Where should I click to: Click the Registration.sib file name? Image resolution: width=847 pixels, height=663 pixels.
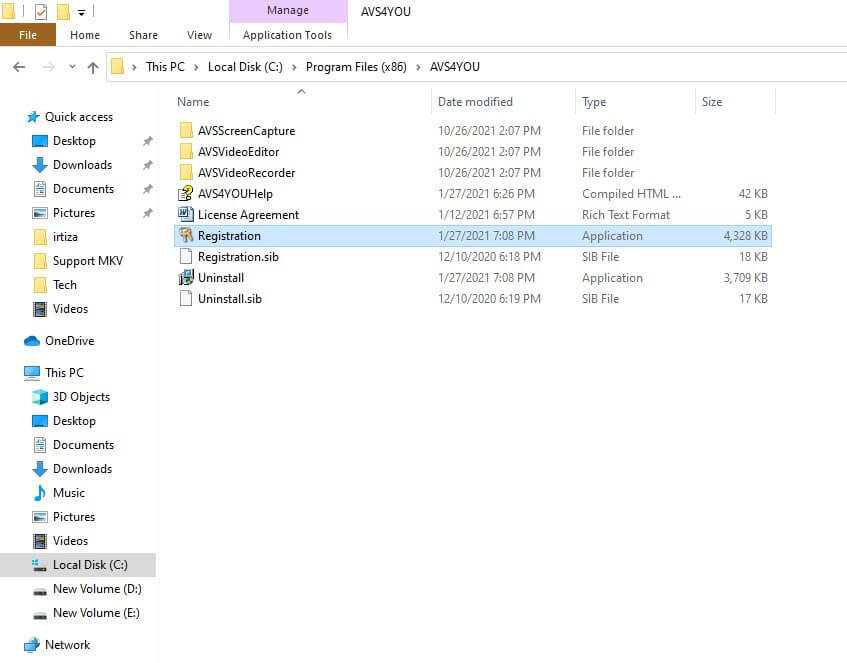(238, 257)
